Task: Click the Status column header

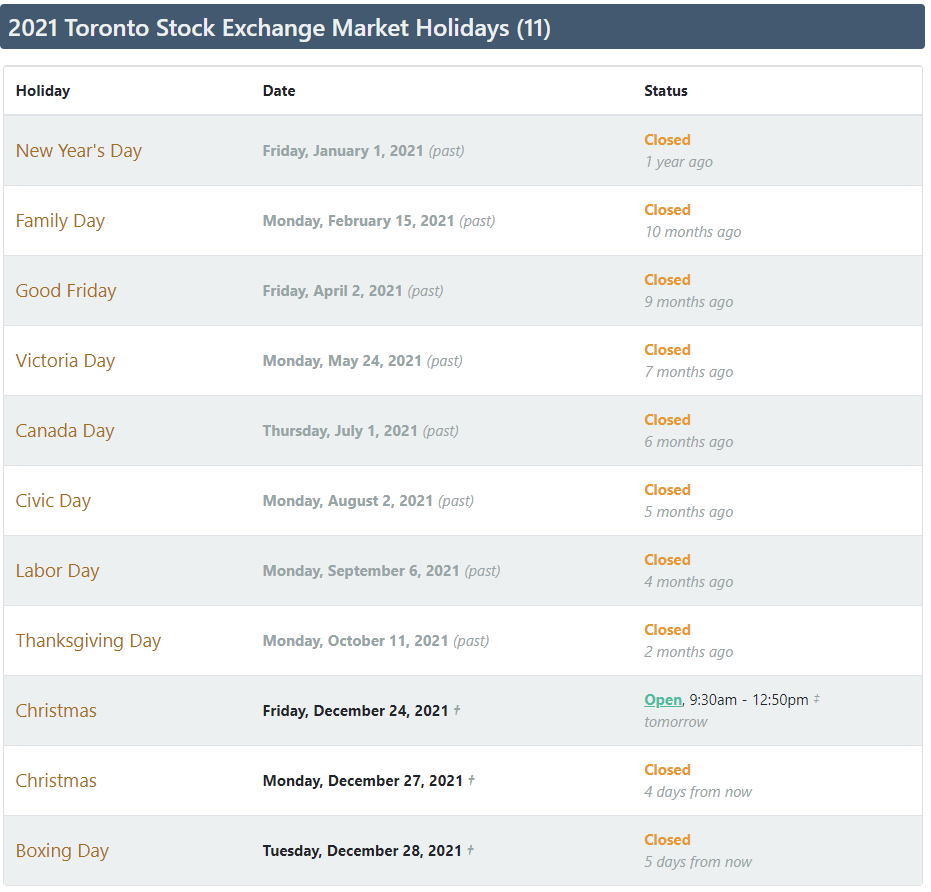Action: [x=666, y=91]
